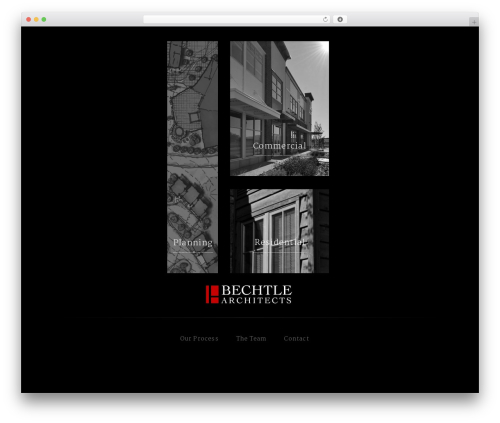Maximize the window with green button
Viewport: 500px width, 423px height.
pos(44,19)
